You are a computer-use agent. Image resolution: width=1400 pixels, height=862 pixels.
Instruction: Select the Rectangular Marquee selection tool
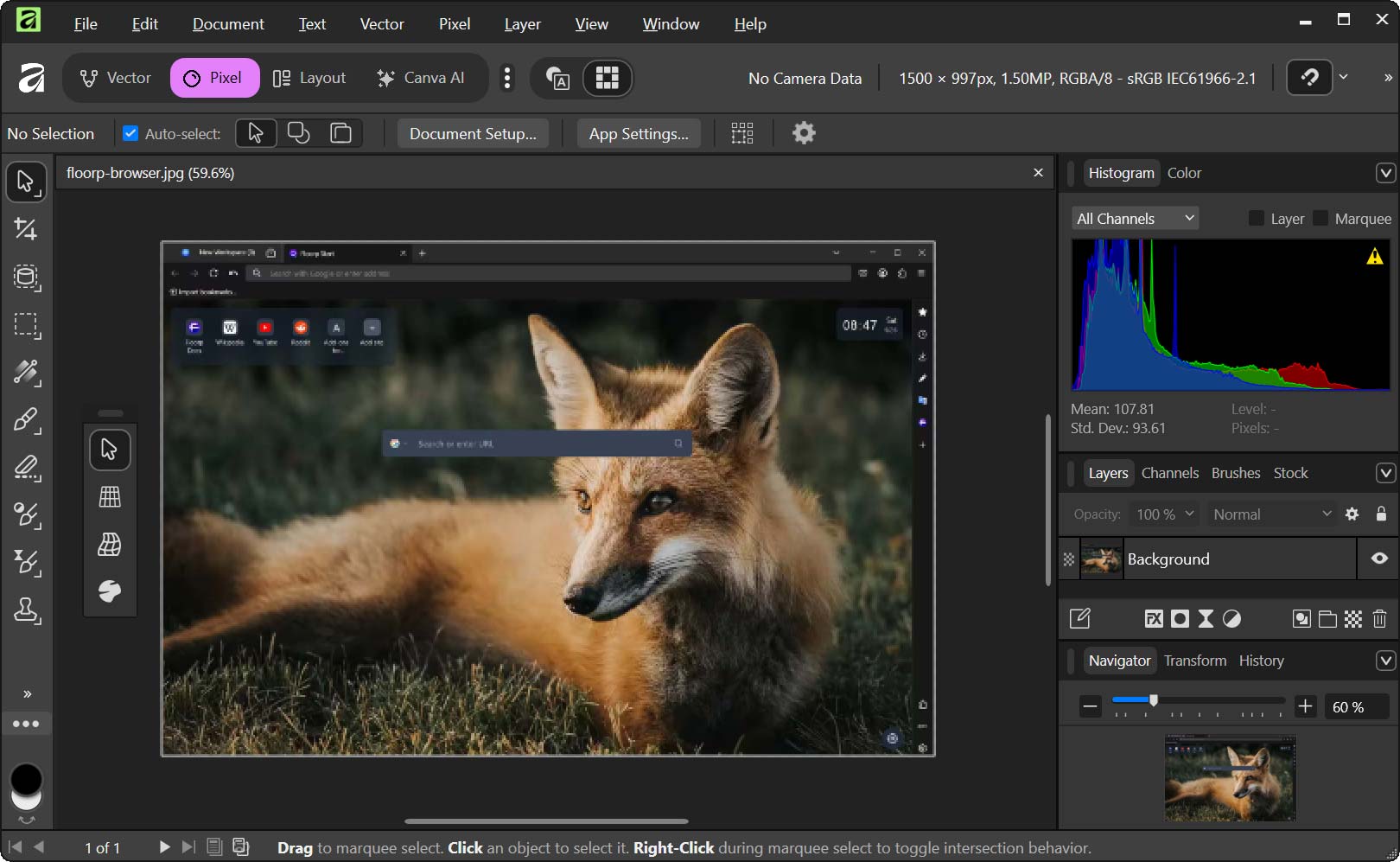(26, 325)
